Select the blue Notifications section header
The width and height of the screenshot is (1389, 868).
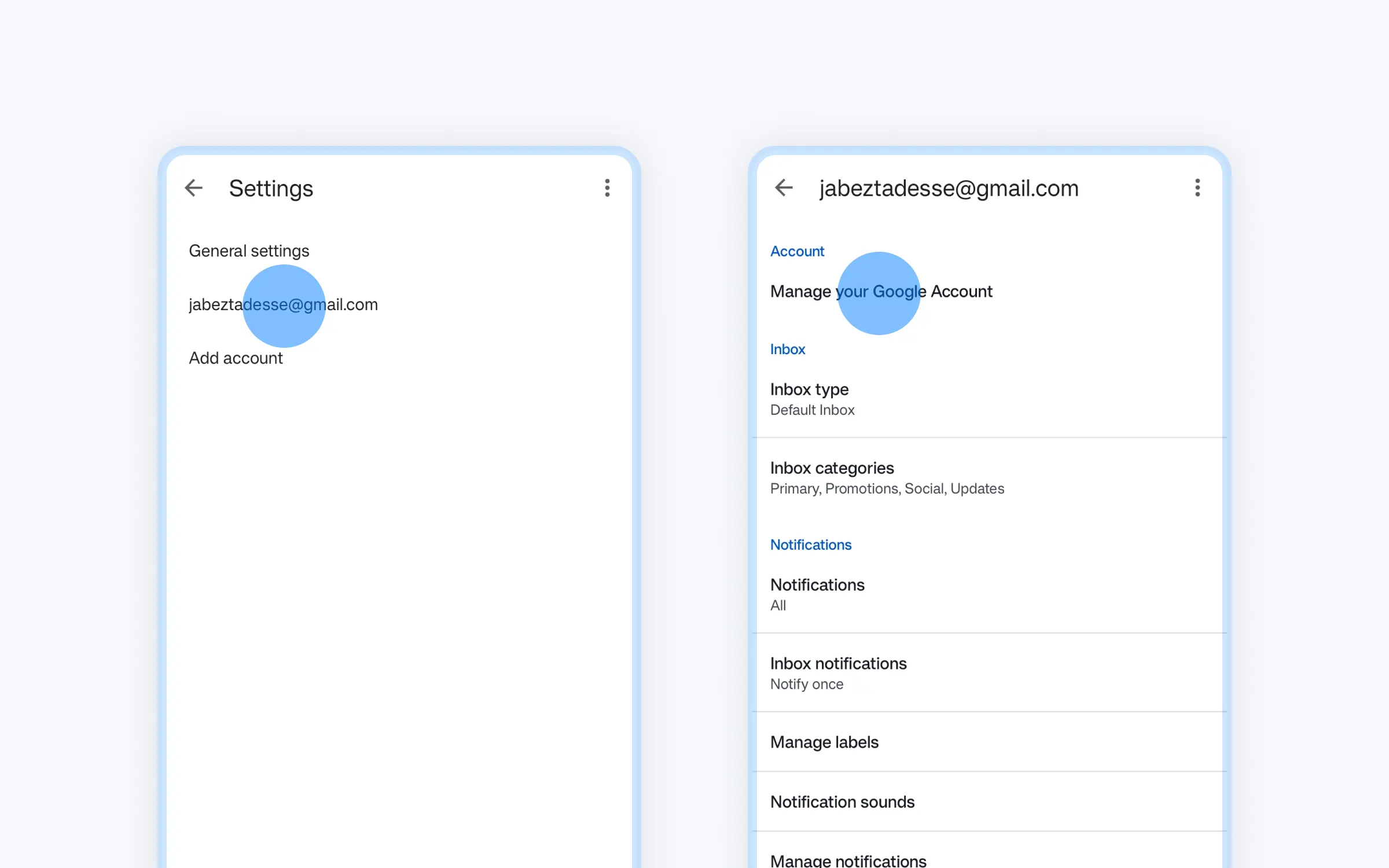tap(811, 545)
